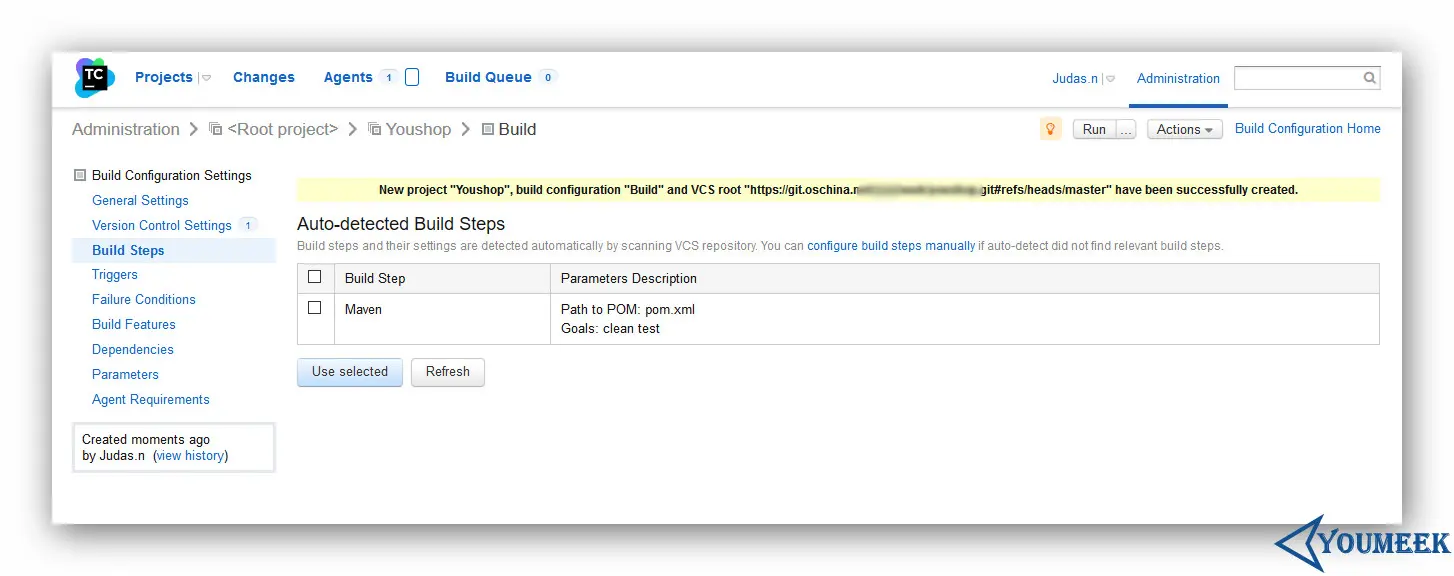1454x576 pixels.
Task: Open the Actions dropdown menu
Action: pos(1184,129)
